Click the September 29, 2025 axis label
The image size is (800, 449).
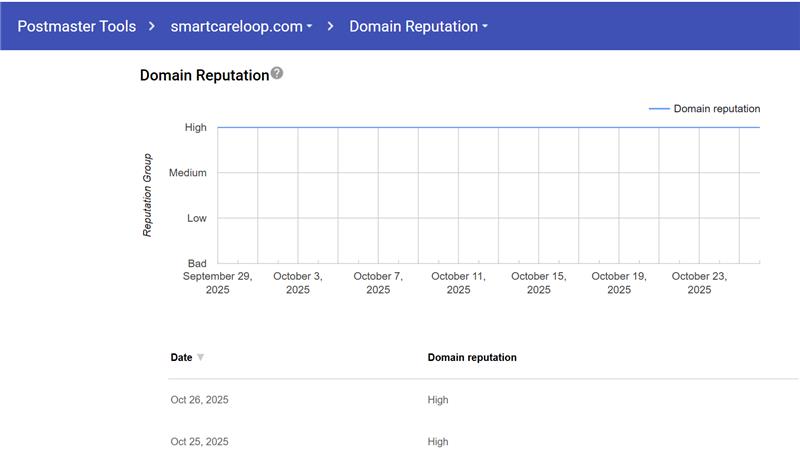218,283
